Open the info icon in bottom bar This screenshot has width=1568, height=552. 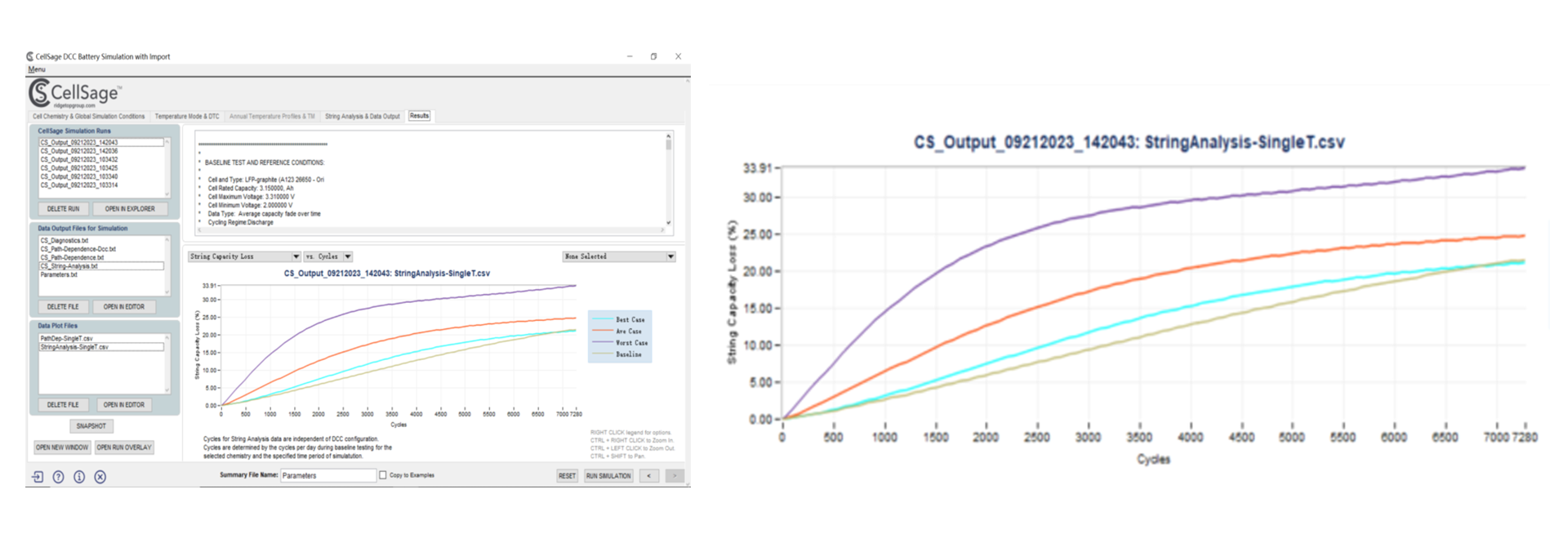pyautogui.click(x=79, y=477)
